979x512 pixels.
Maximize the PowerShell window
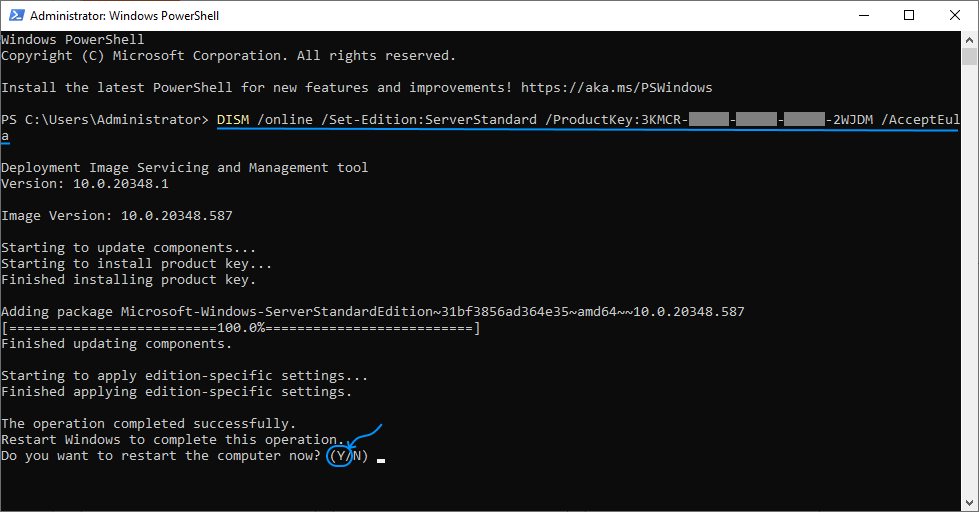909,15
